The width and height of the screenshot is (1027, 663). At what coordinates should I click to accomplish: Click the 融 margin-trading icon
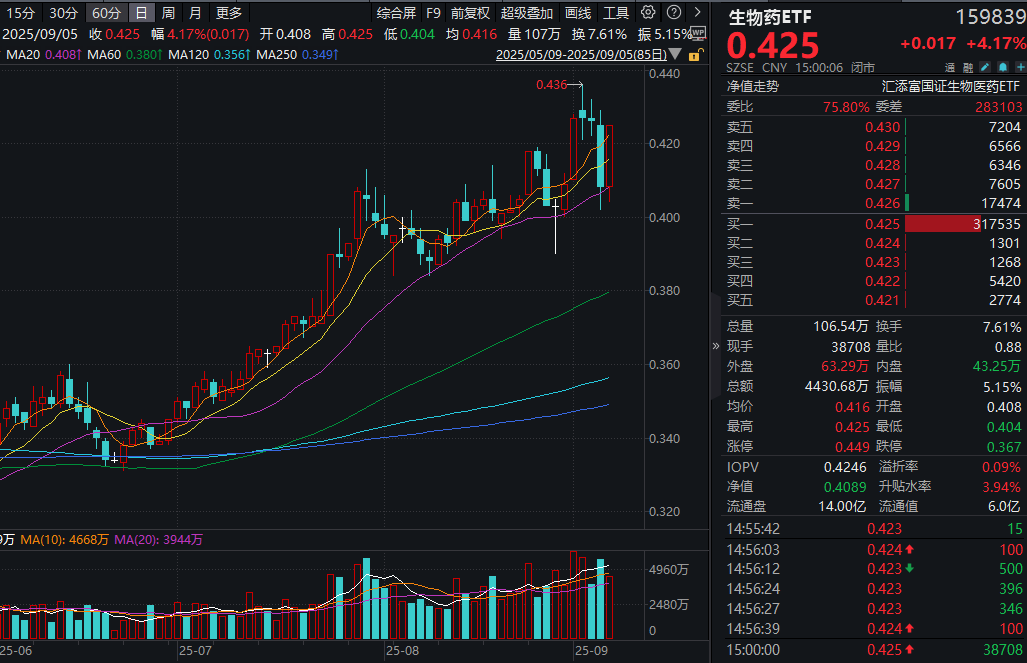[x=968, y=65]
